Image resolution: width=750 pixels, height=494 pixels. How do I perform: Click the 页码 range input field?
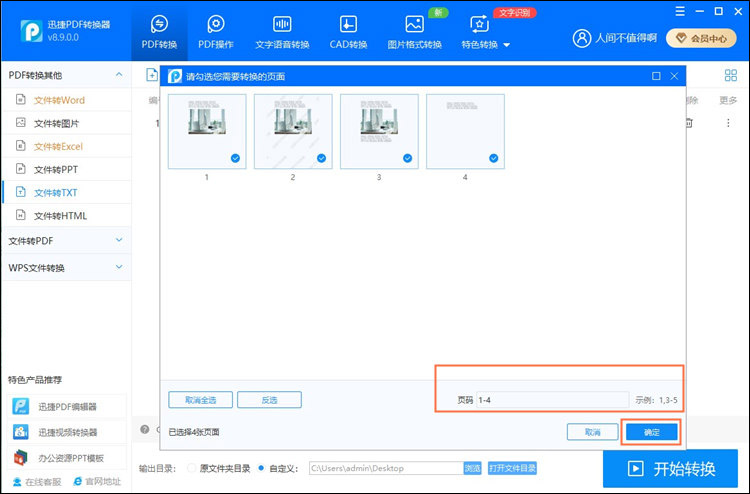click(550, 400)
